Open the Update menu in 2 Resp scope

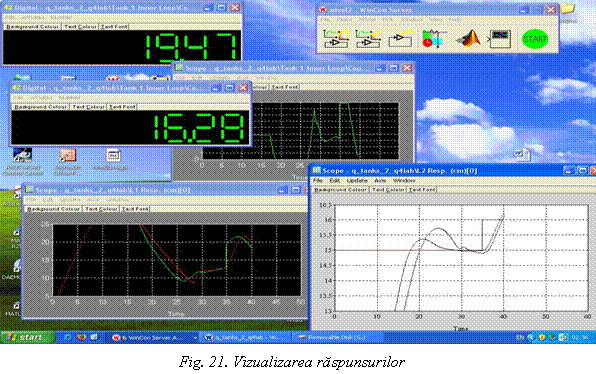357,180
